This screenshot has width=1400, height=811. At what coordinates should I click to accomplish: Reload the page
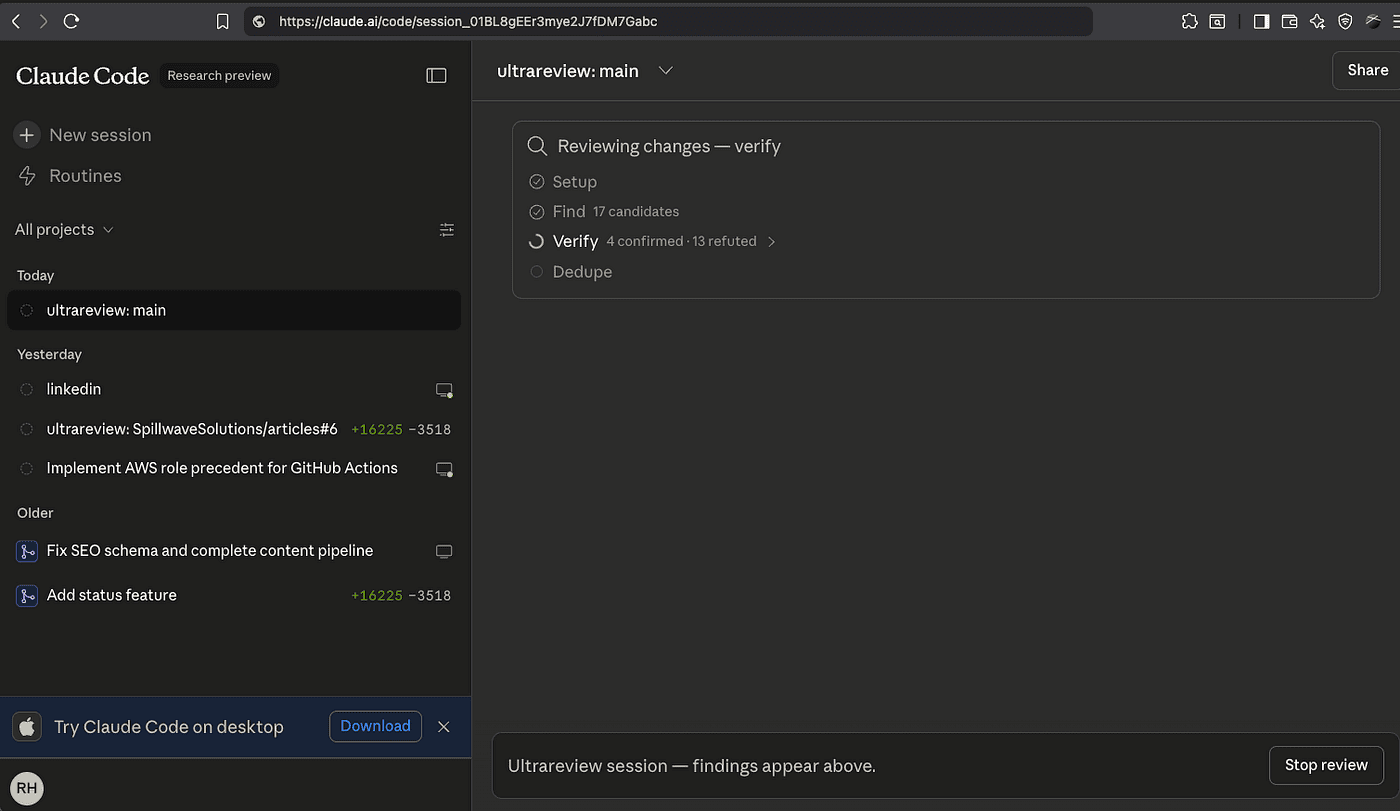71,21
